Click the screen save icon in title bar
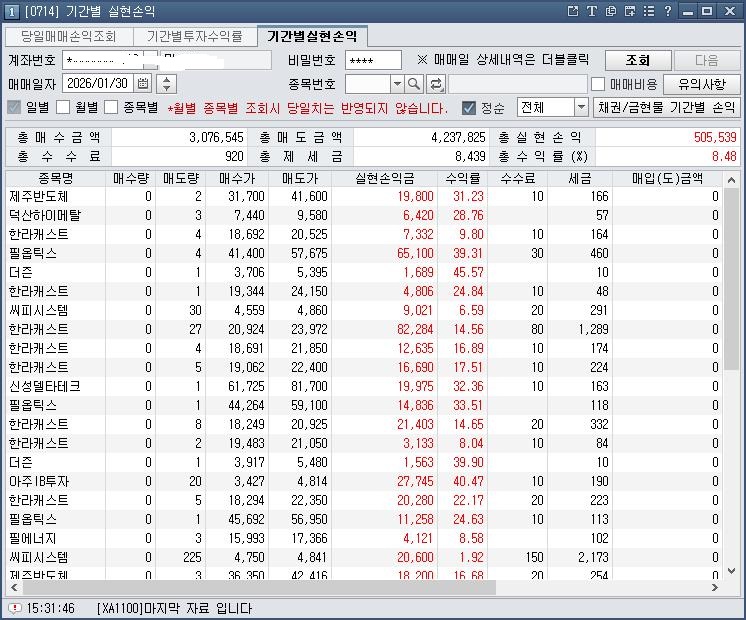The height and width of the screenshot is (620, 746). coord(629,11)
